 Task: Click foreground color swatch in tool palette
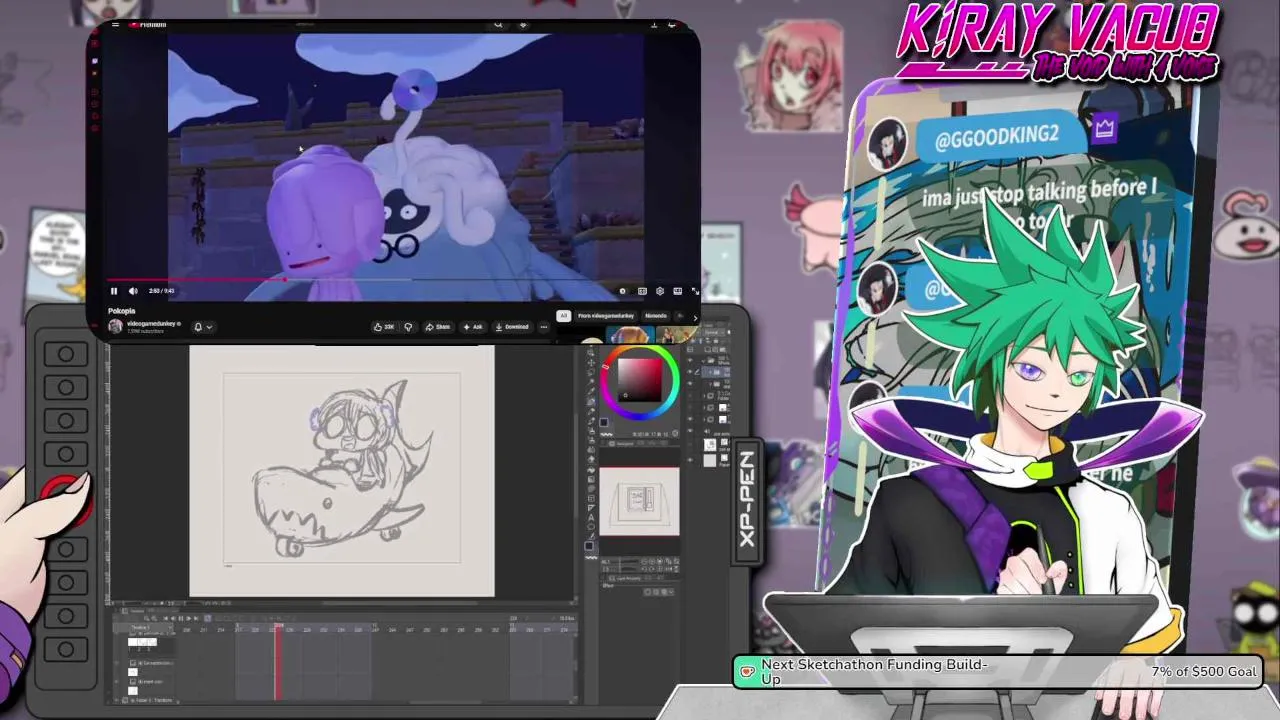(x=589, y=546)
